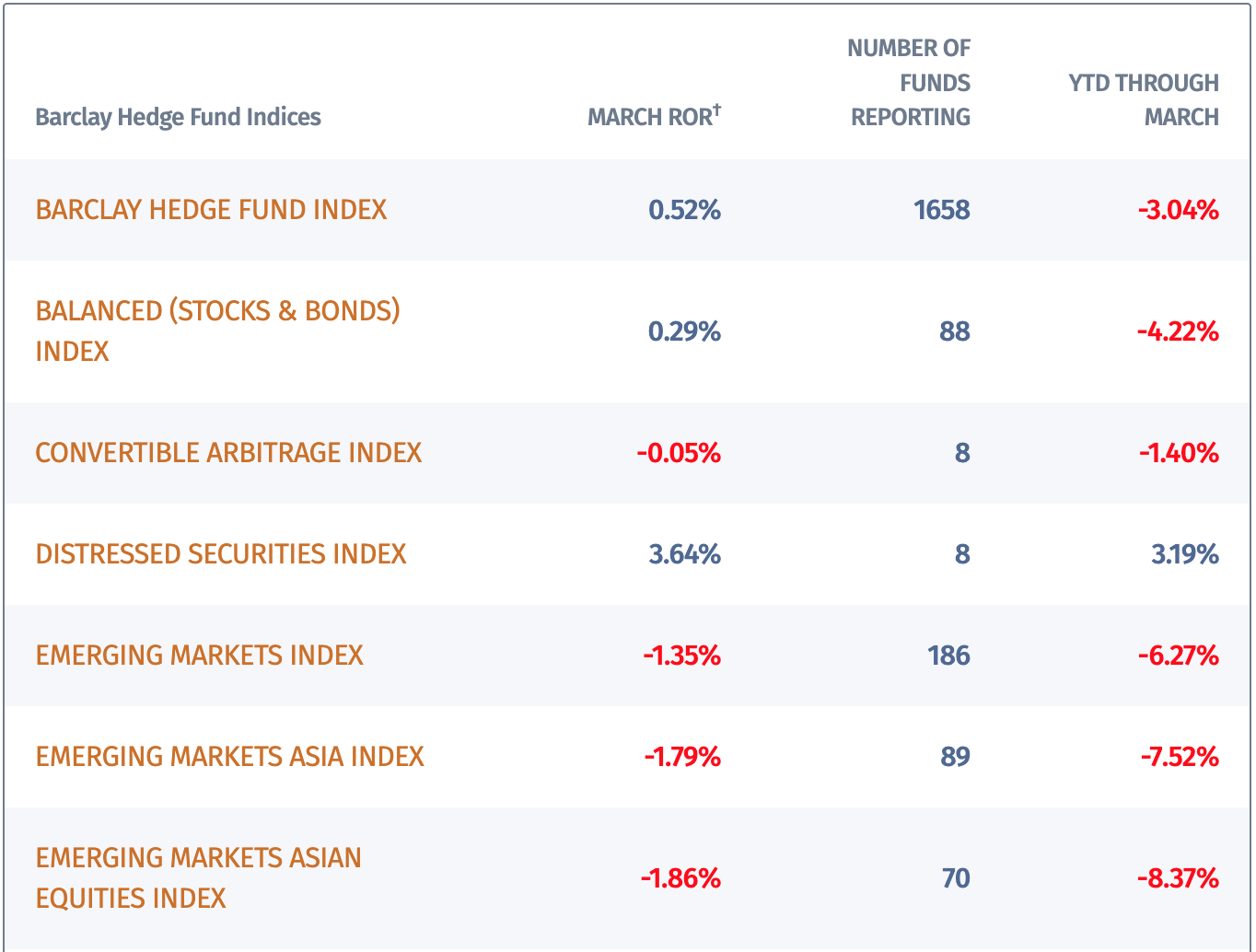
Task: Click the Barclay Hedge Fund Indices header
Action: pyautogui.click(x=178, y=117)
